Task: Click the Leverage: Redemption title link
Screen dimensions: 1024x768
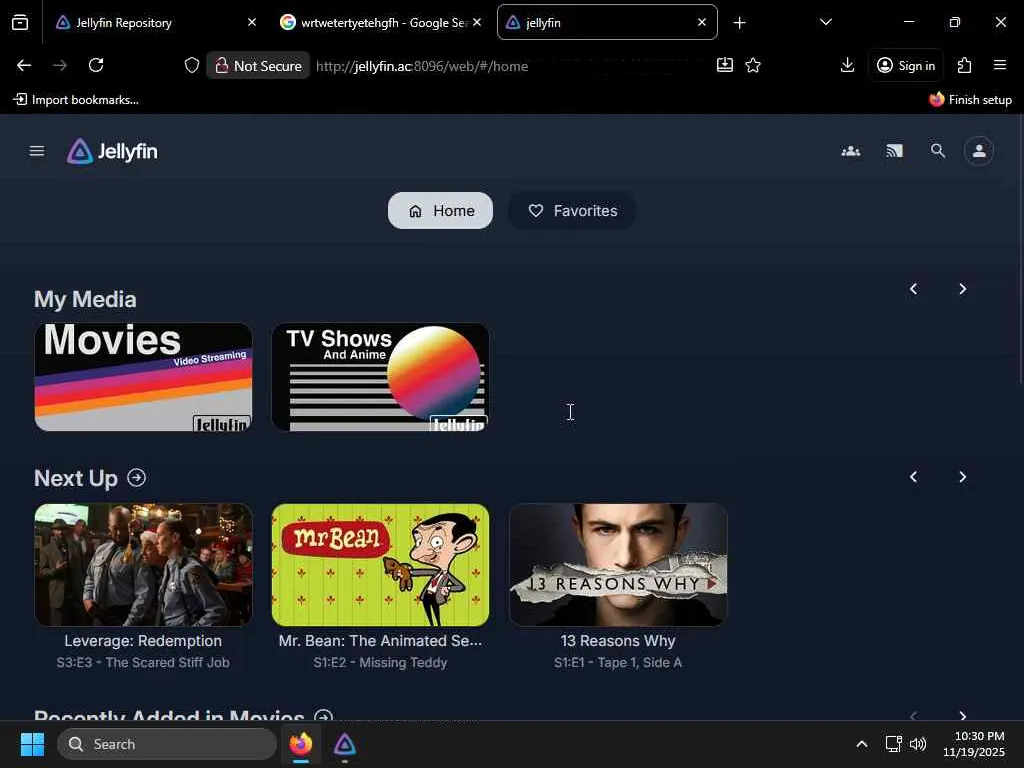Action: click(x=143, y=641)
